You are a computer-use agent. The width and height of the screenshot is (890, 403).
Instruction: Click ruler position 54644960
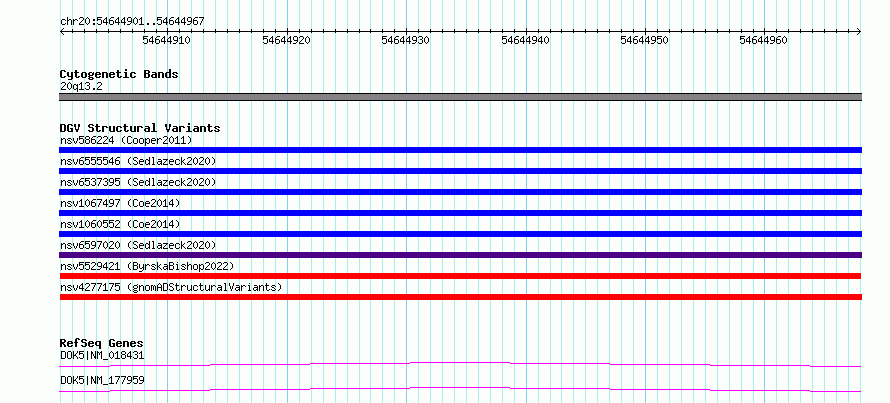763,41
